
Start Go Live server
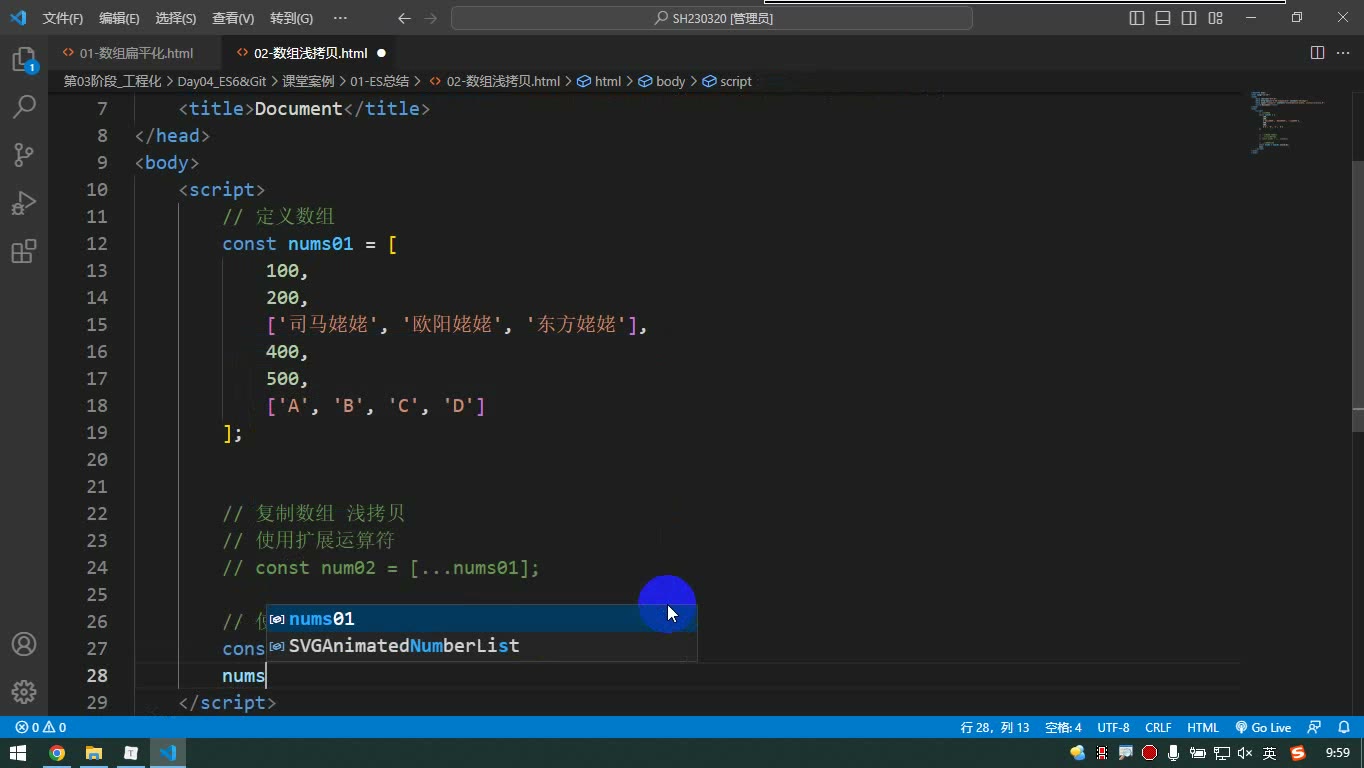[1263, 728]
